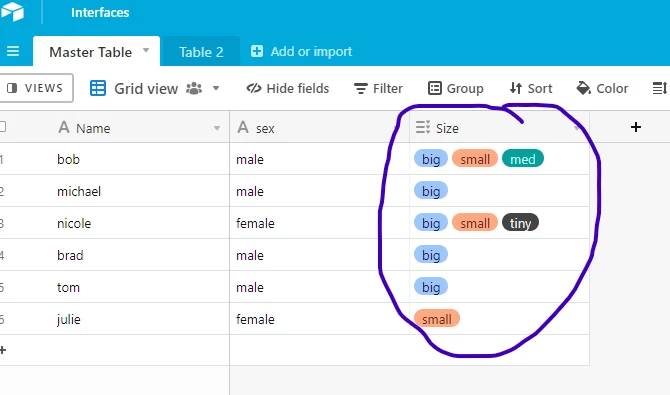Viewport: 670px width, 395px height.
Task: Click the sex cell for bob
Action: tap(320, 159)
